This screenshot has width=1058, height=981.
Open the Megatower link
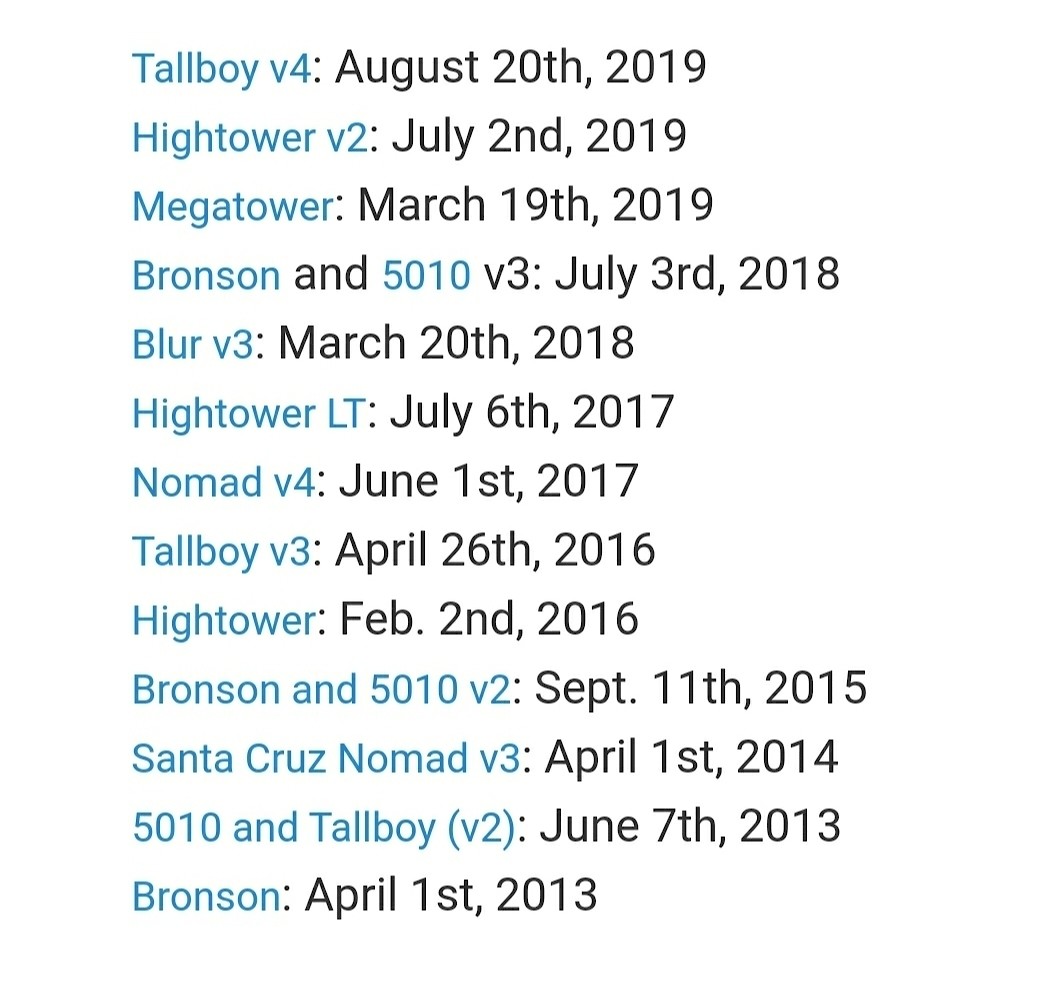pos(232,207)
